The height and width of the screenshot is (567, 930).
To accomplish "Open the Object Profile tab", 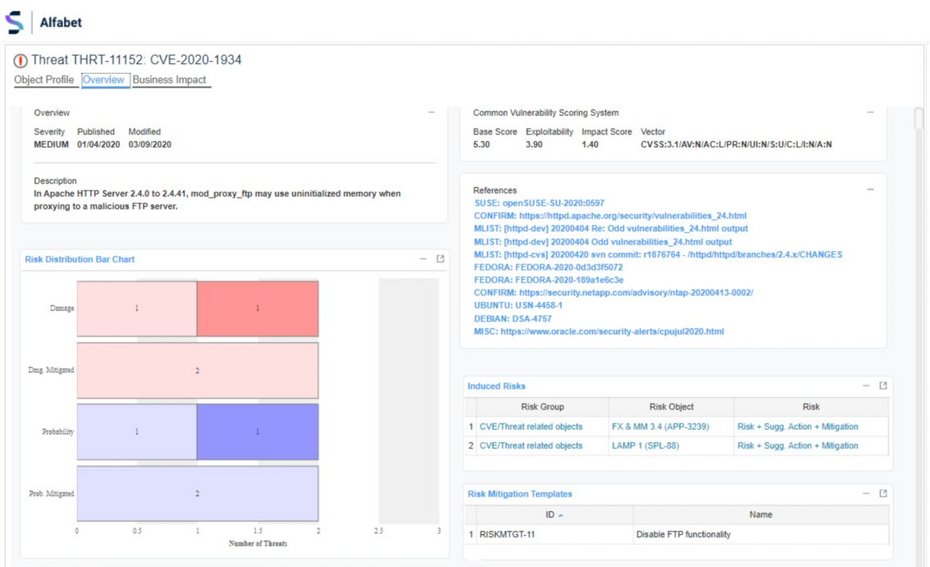I will coord(44,79).
